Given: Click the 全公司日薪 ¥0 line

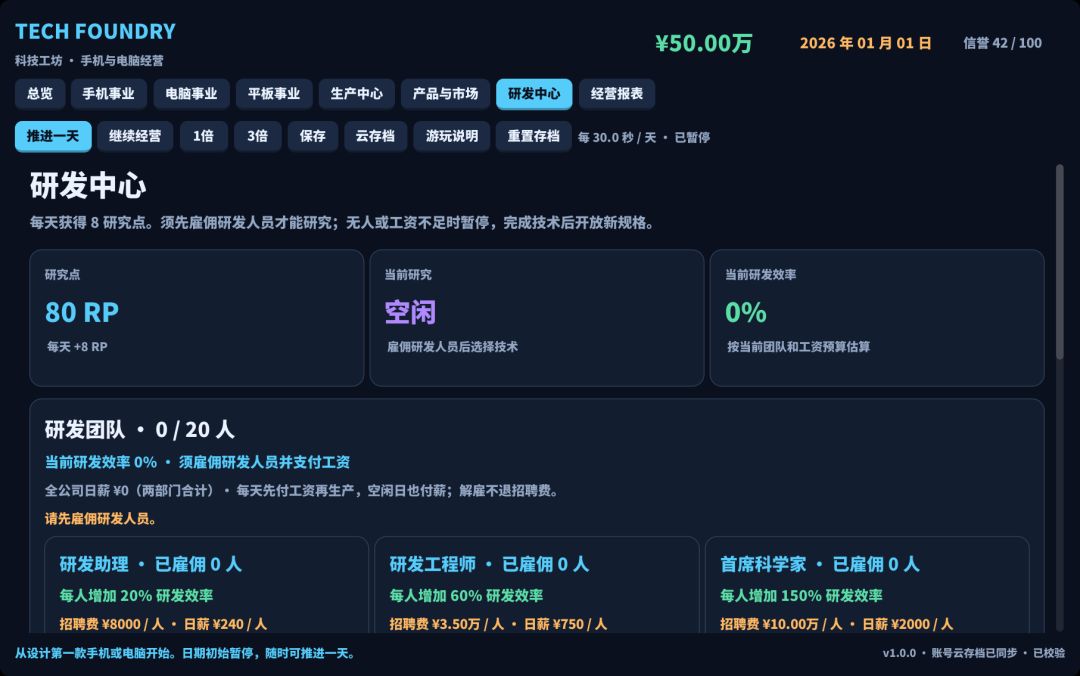Looking at the screenshot, I should [x=303, y=491].
